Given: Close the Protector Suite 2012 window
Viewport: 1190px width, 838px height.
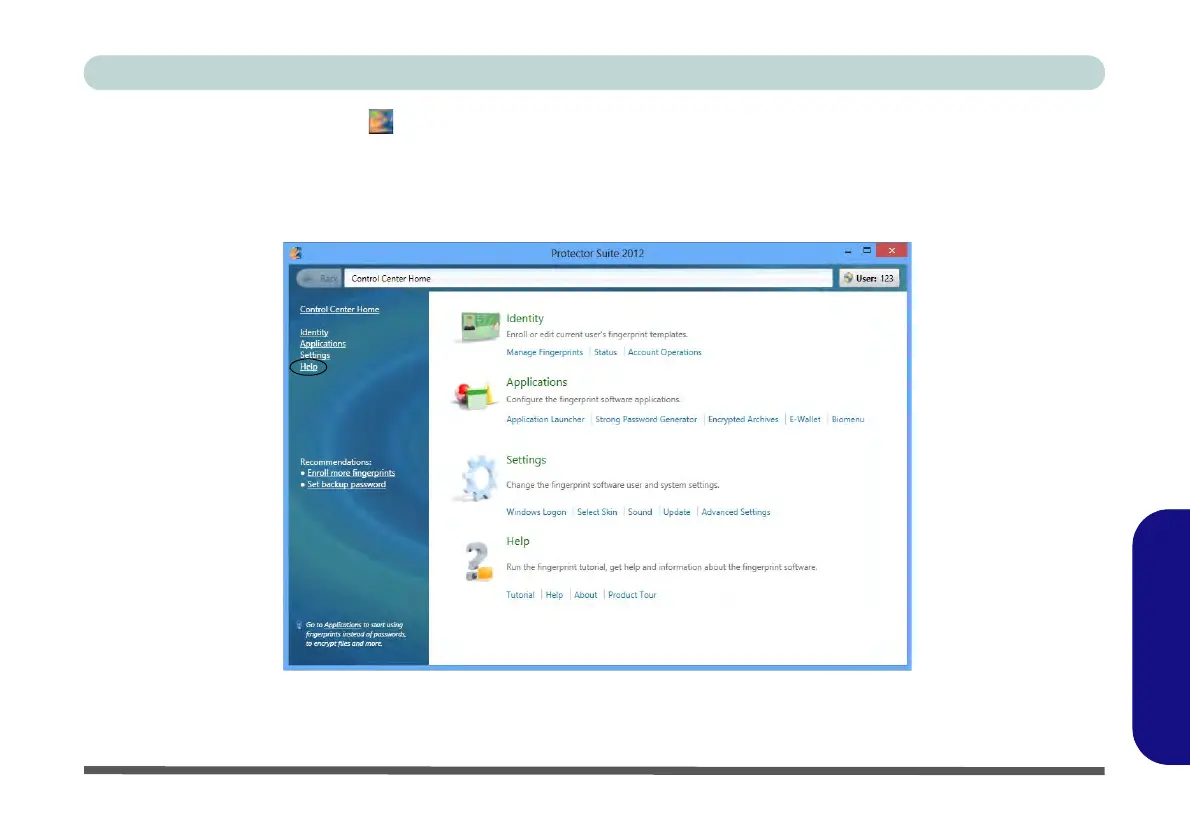Looking at the screenshot, I should 892,250.
